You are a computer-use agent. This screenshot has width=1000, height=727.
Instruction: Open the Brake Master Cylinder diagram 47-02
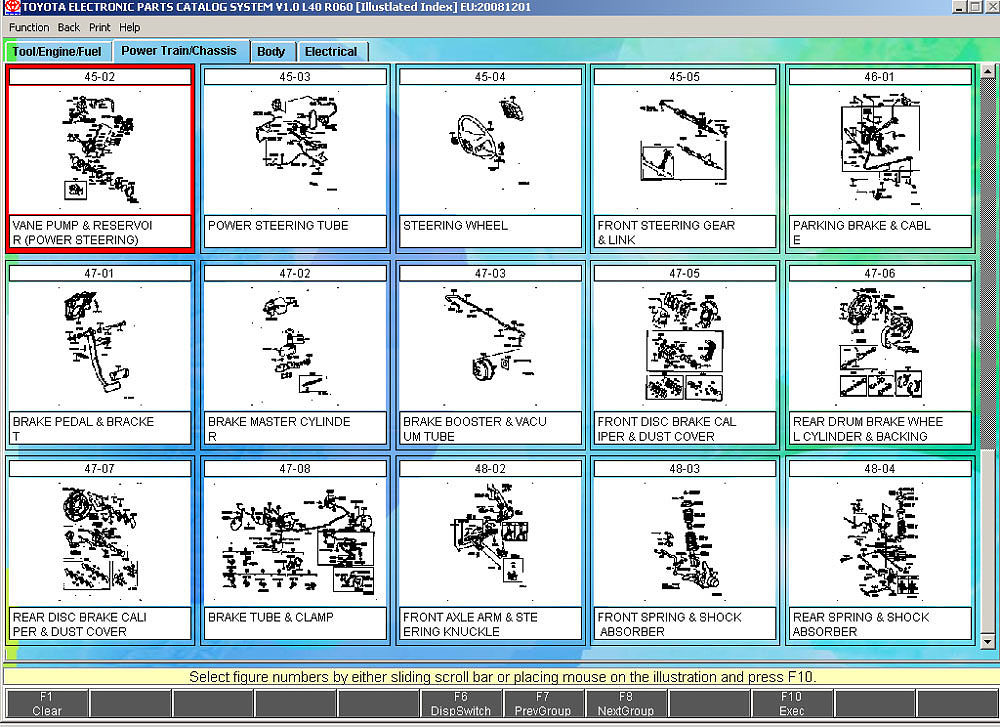pyautogui.click(x=294, y=345)
